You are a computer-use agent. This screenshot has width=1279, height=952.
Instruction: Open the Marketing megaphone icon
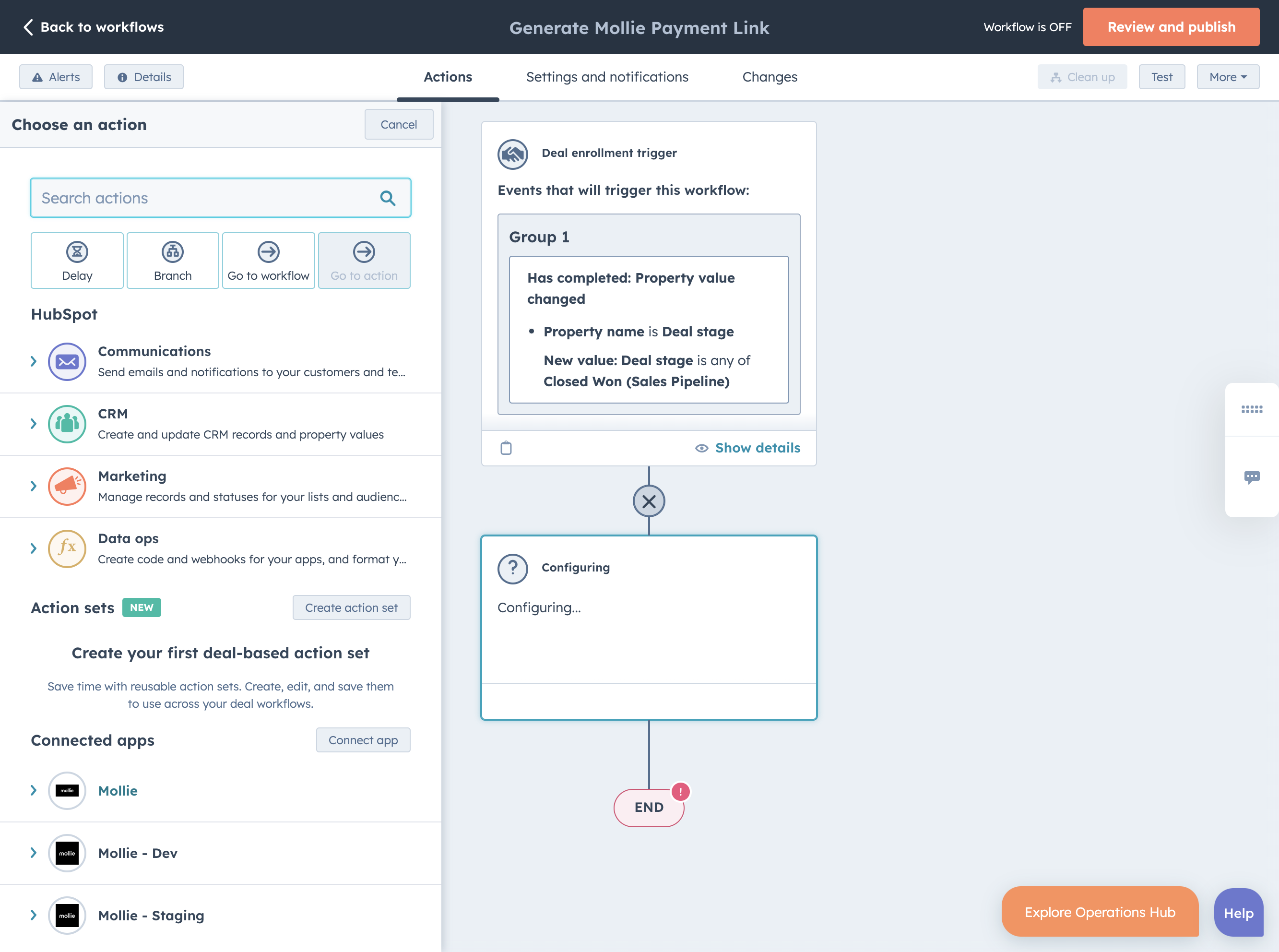pyautogui.click(x=67, y=487)
